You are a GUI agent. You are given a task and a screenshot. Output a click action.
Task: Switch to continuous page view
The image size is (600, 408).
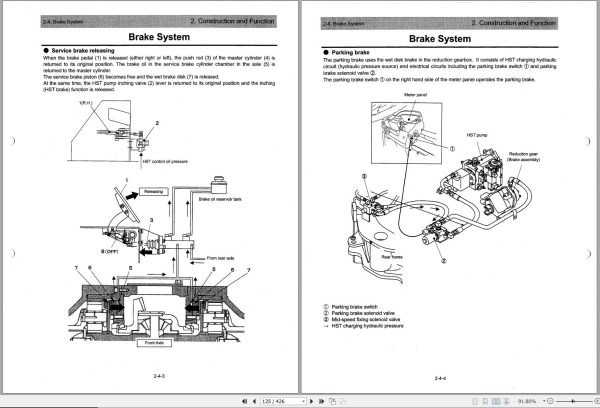[x=485, y=401]
